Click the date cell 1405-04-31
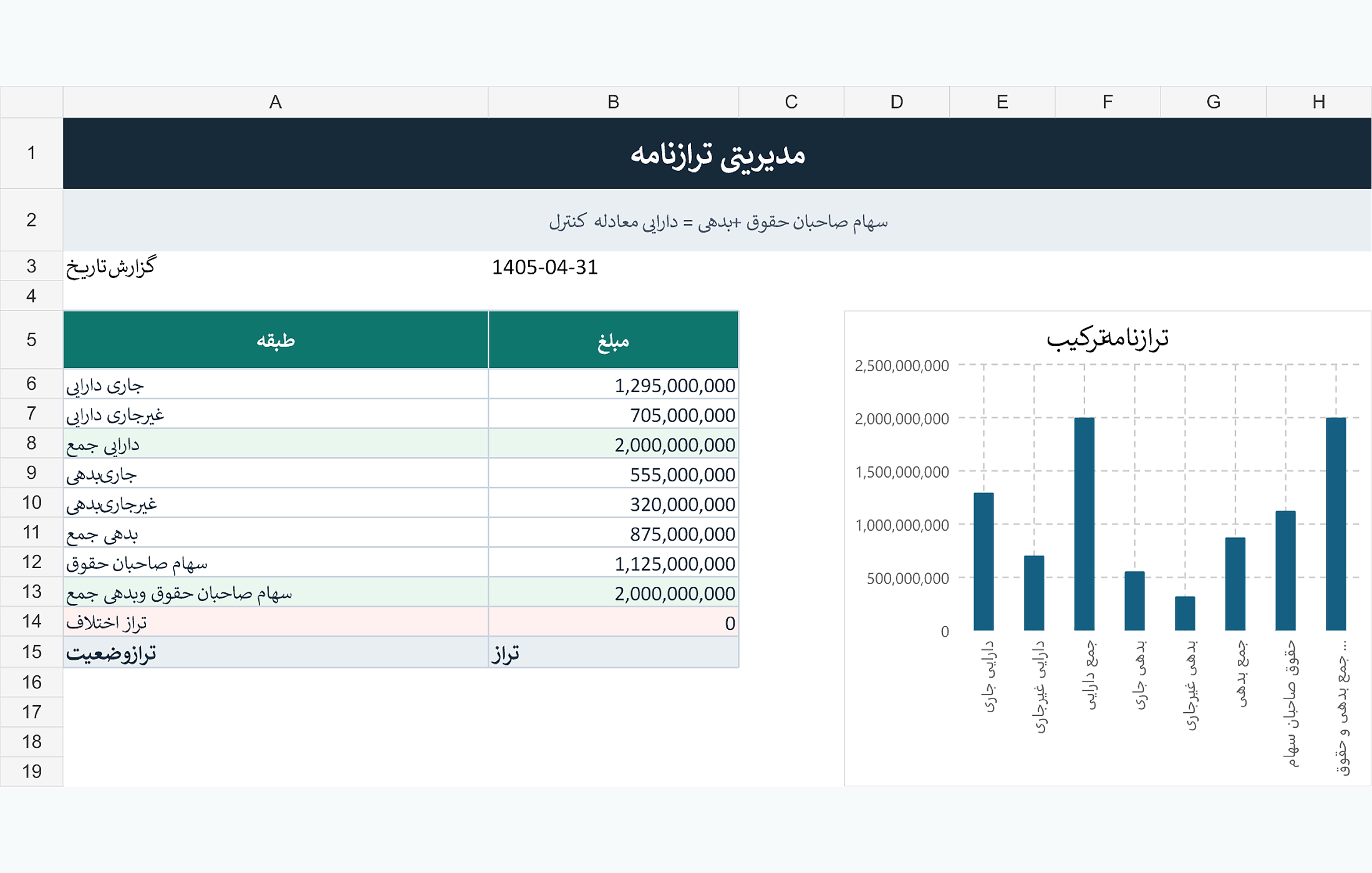Image resolution: width=1372 pixels, height=873 pixels. pyautogui.click(x=613, y=266)
